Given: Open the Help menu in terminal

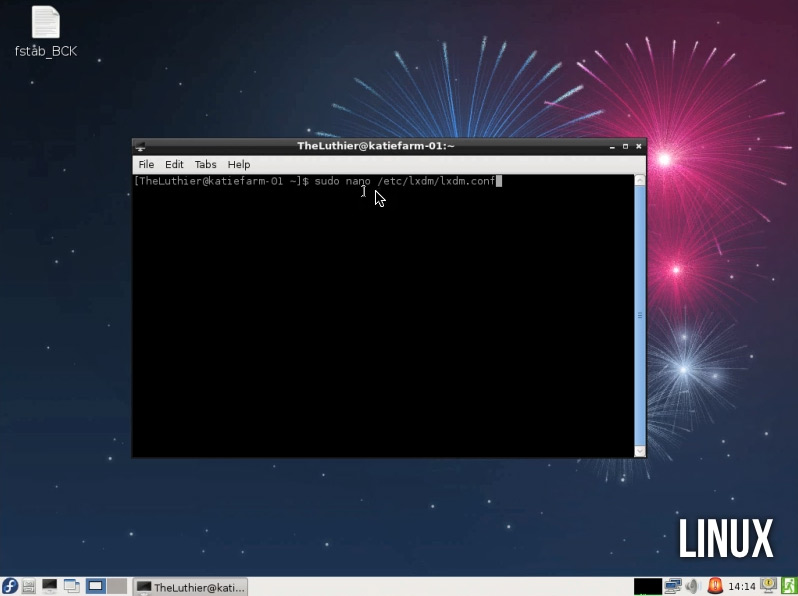Looking at the screenshot, I should pyautogui.click(x=239, y=164).
